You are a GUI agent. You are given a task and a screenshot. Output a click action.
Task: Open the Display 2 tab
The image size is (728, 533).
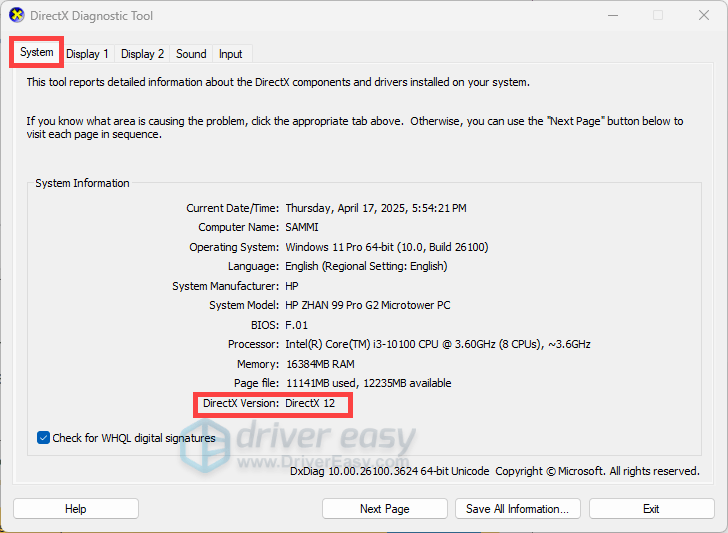(x=143, y=54)
